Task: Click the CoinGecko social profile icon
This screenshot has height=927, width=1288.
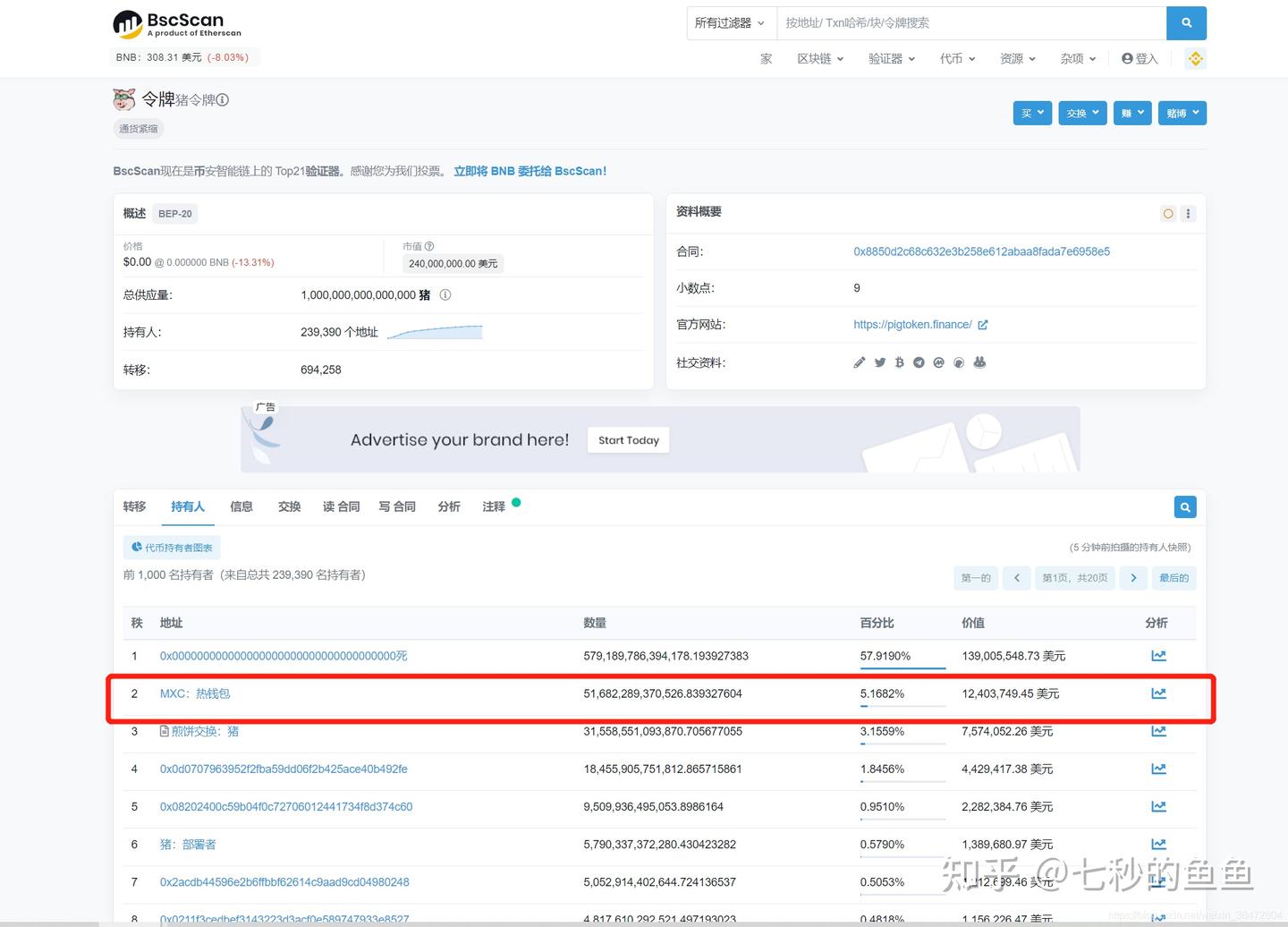Action: 959,362
